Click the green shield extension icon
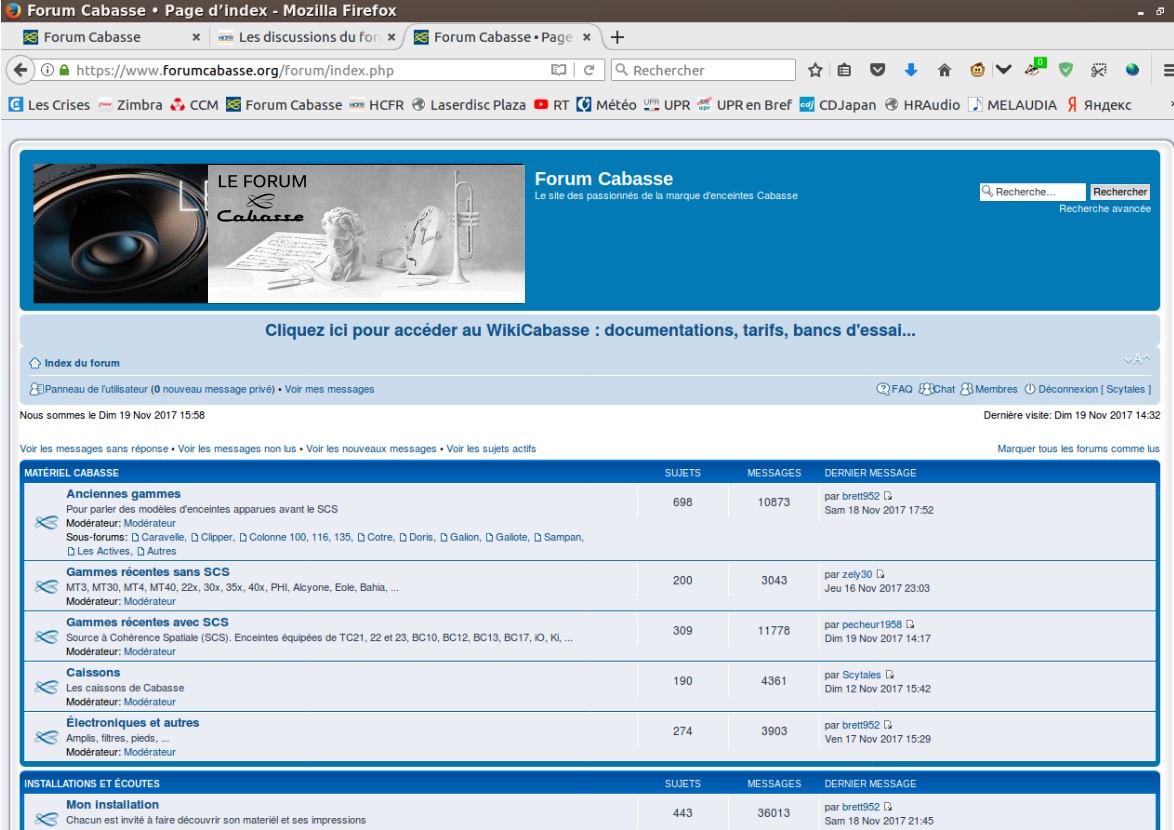The image size is (1174, 830). click(x=1065, y=70)
